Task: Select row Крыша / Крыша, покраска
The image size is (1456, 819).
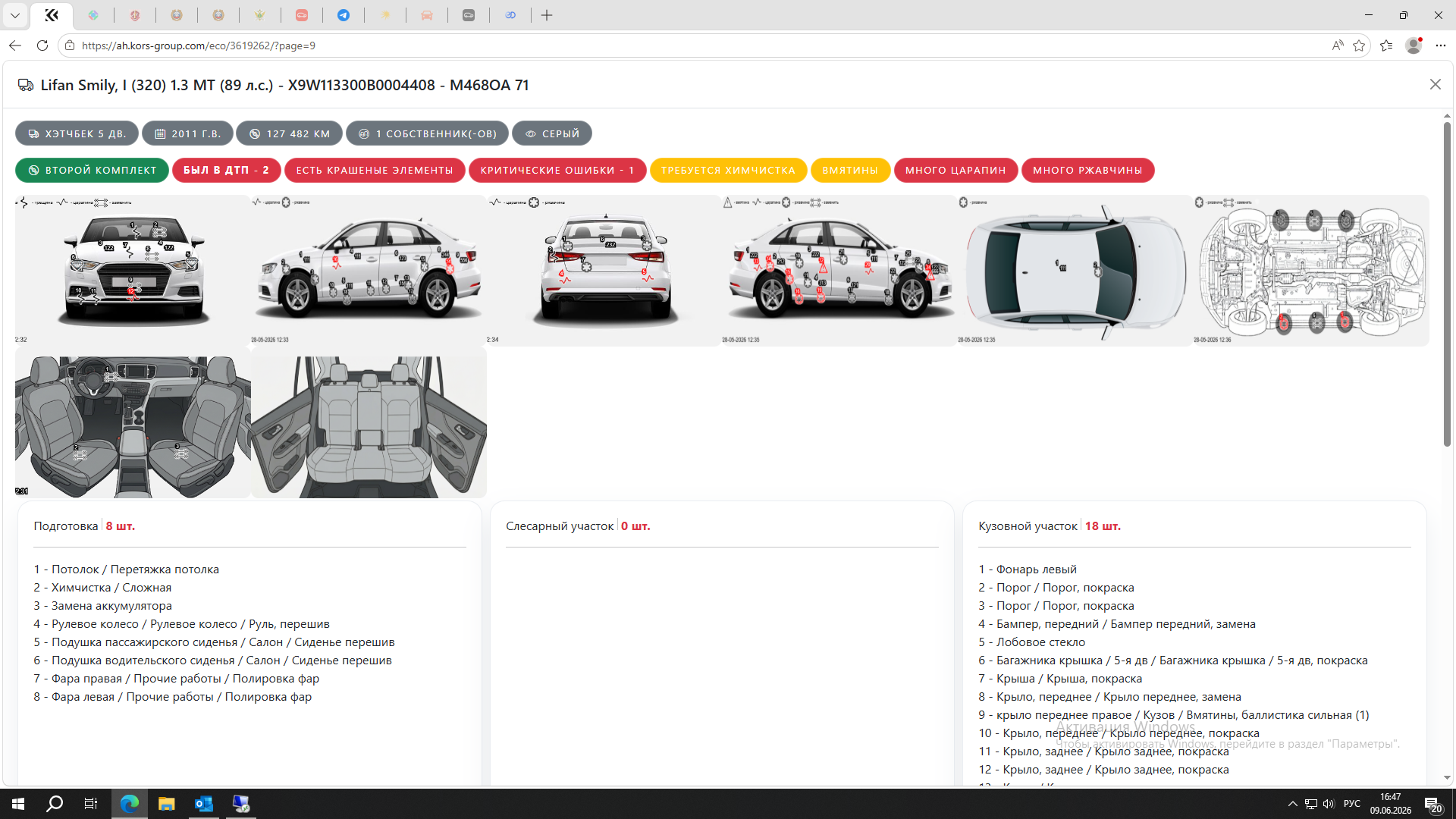Action: pyautogui.click(x=1060, y=679)
